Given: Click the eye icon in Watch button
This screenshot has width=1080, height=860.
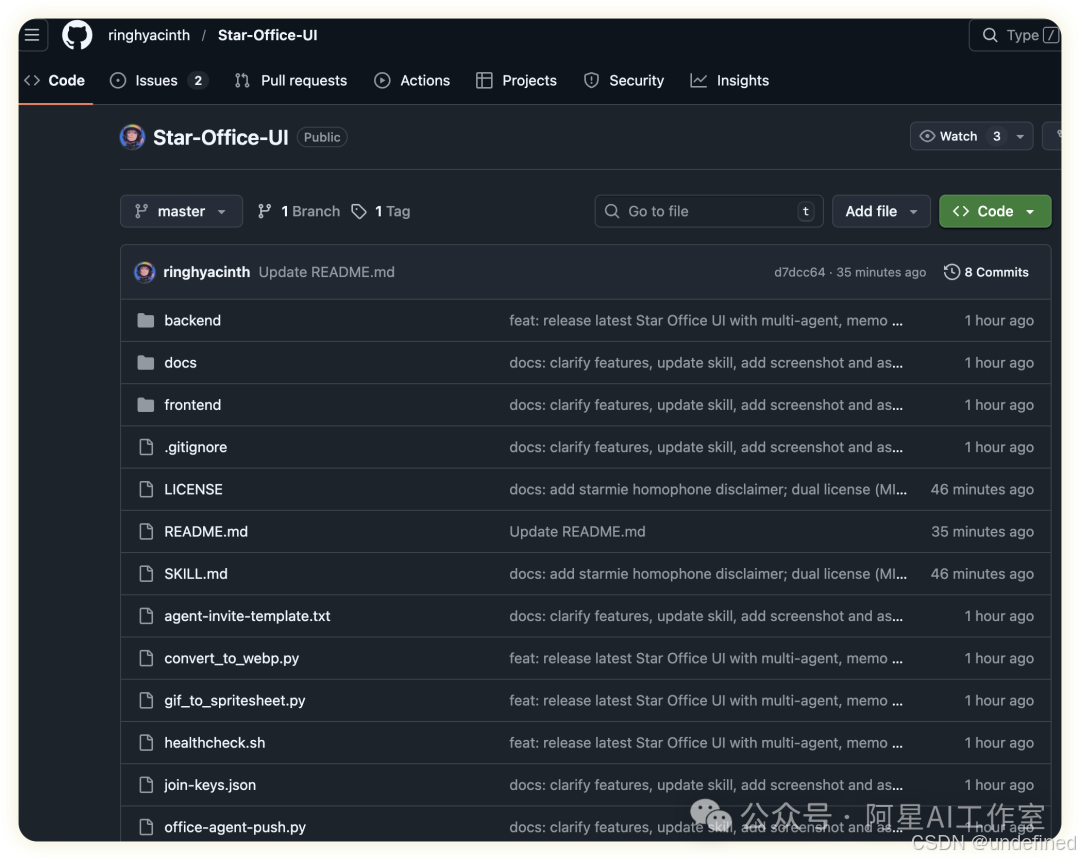Looking at the screenshot, I should 927,136.
